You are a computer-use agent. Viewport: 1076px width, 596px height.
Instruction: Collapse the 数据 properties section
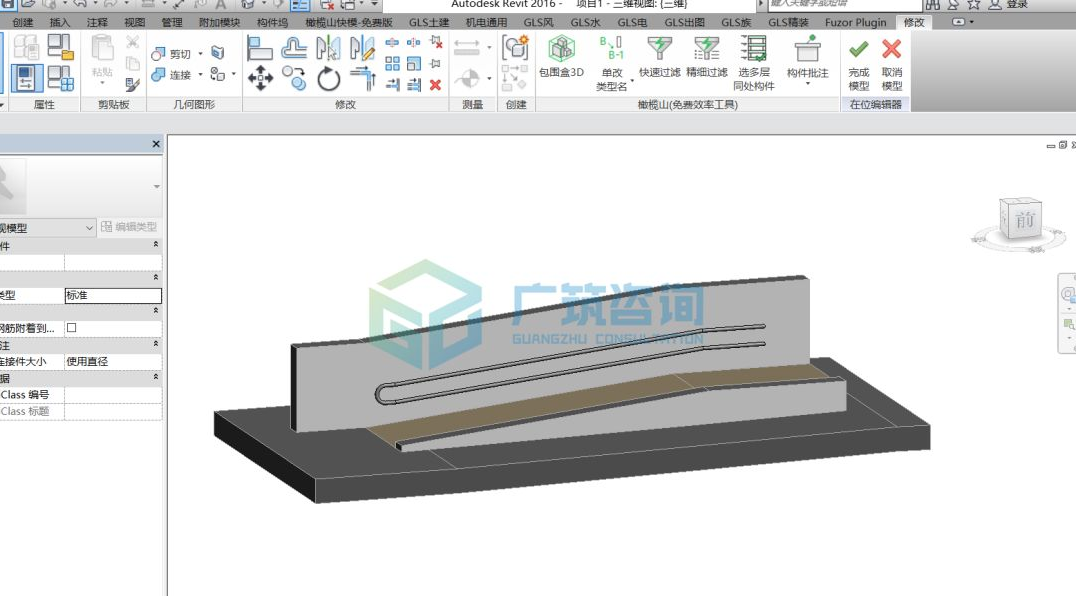click(155, 377)
